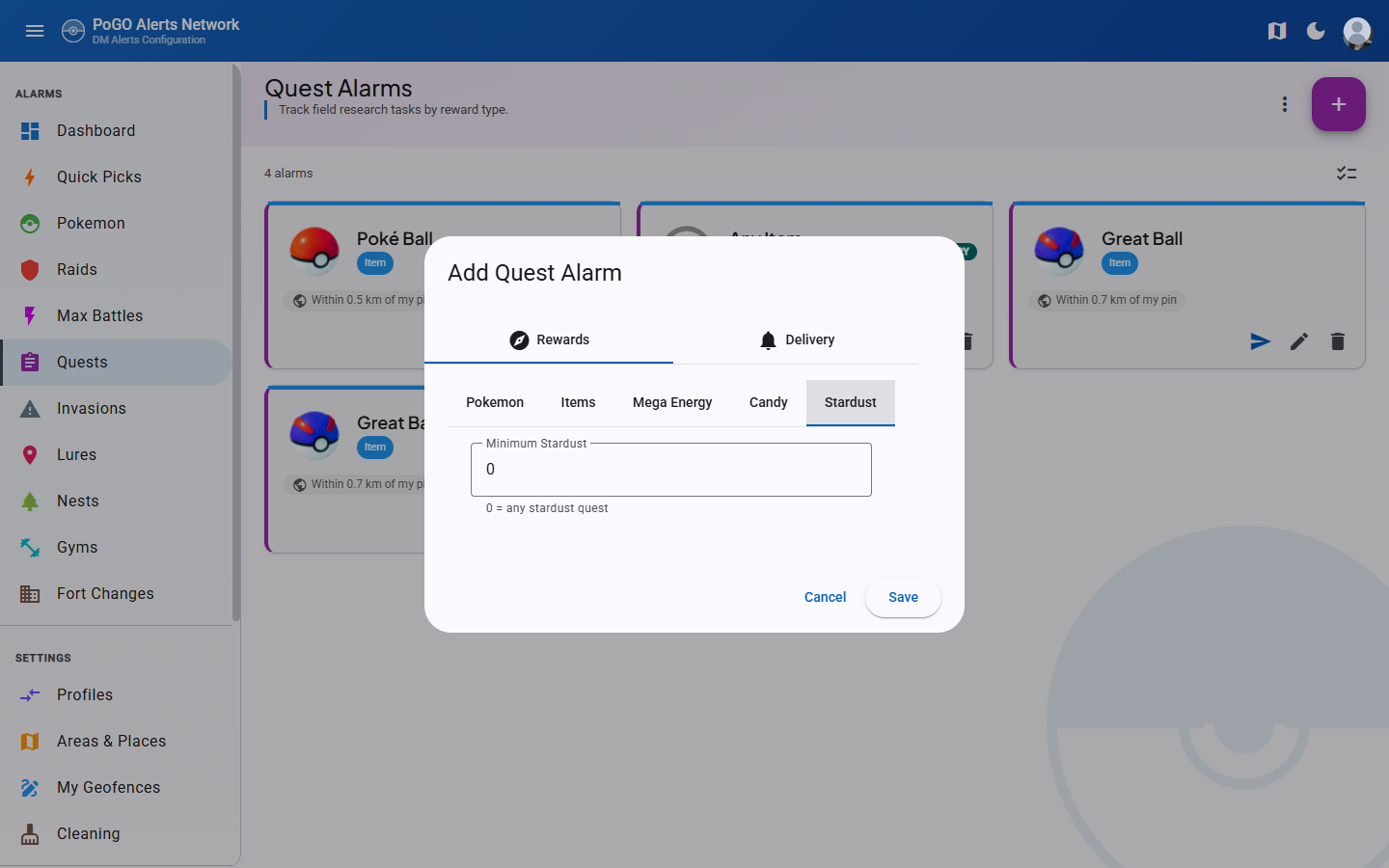Click the '0 = any stardust quest' hint
Image resolution: width=1389 pixels, height=868 pixels.
point(547,508)
